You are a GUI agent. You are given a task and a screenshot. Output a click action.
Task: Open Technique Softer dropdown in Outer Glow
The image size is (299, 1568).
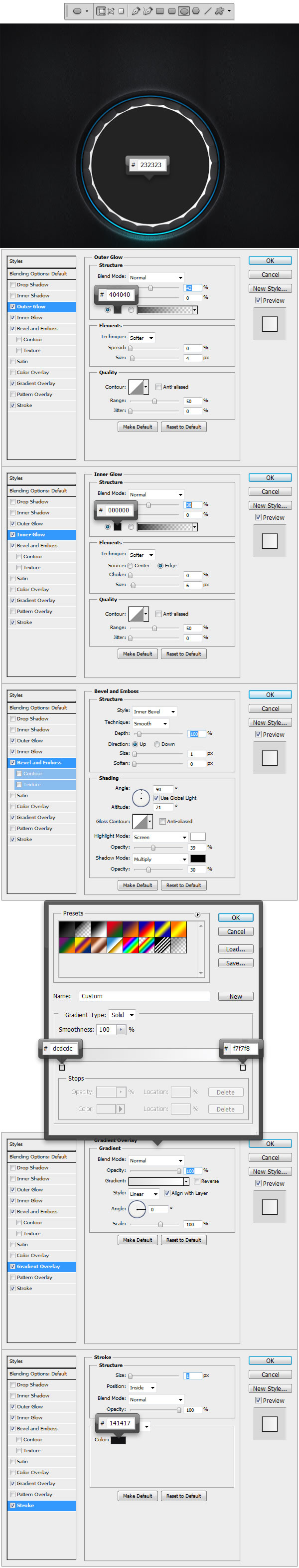(142, 338)
